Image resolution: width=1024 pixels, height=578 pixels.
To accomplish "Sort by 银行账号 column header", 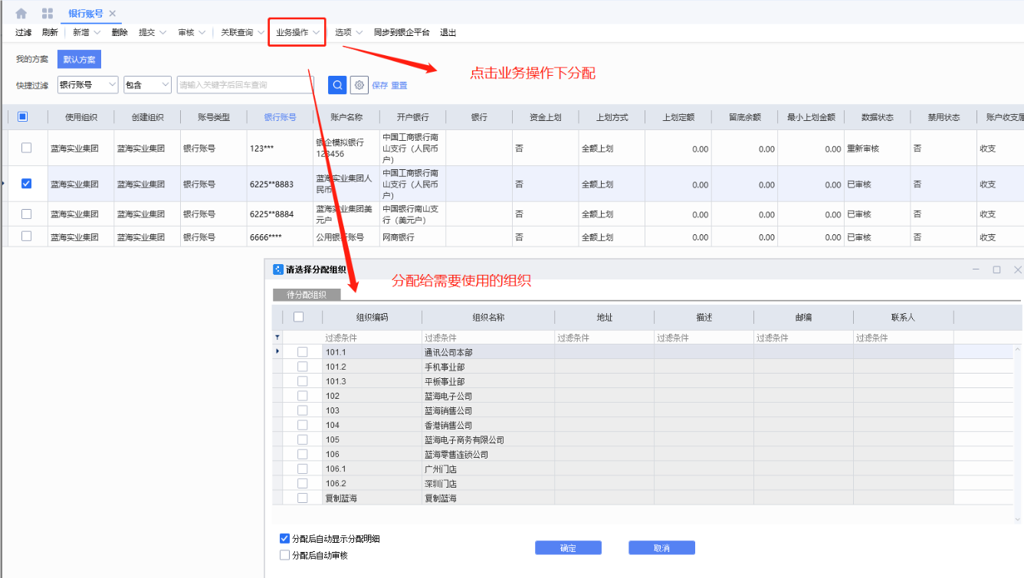I will coord(280,118).
